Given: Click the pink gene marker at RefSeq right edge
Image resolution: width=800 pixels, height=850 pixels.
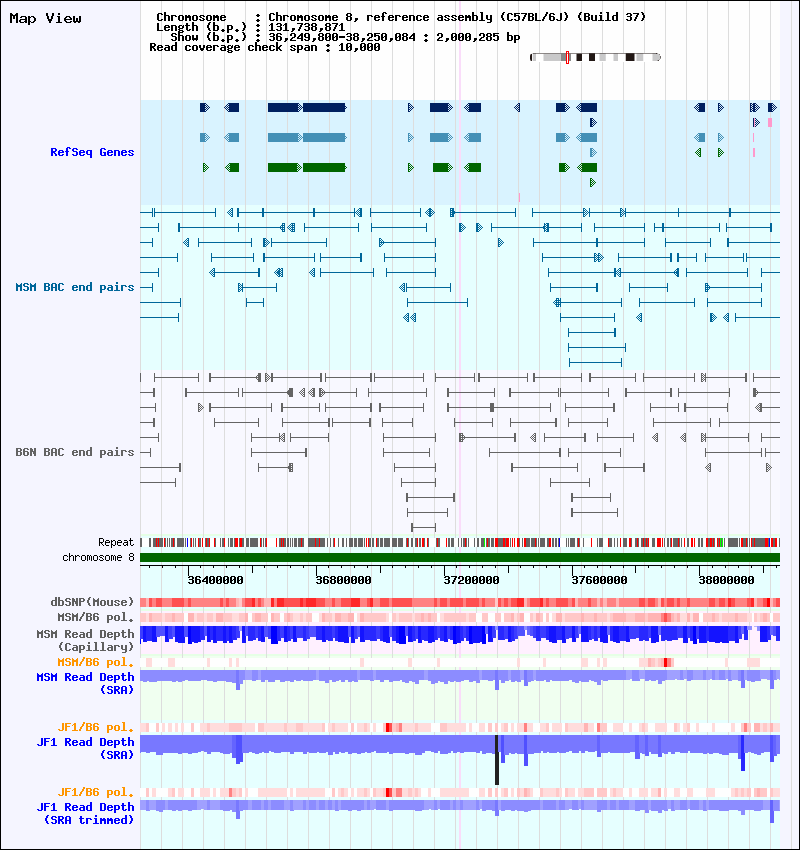Looking at the screenshot, I should [x=770, y=123].
